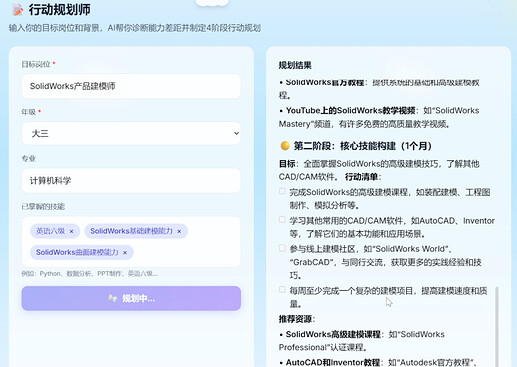Click the 行动清单 label
Viewport: 517px width, 367px height.
pos(361,177)
